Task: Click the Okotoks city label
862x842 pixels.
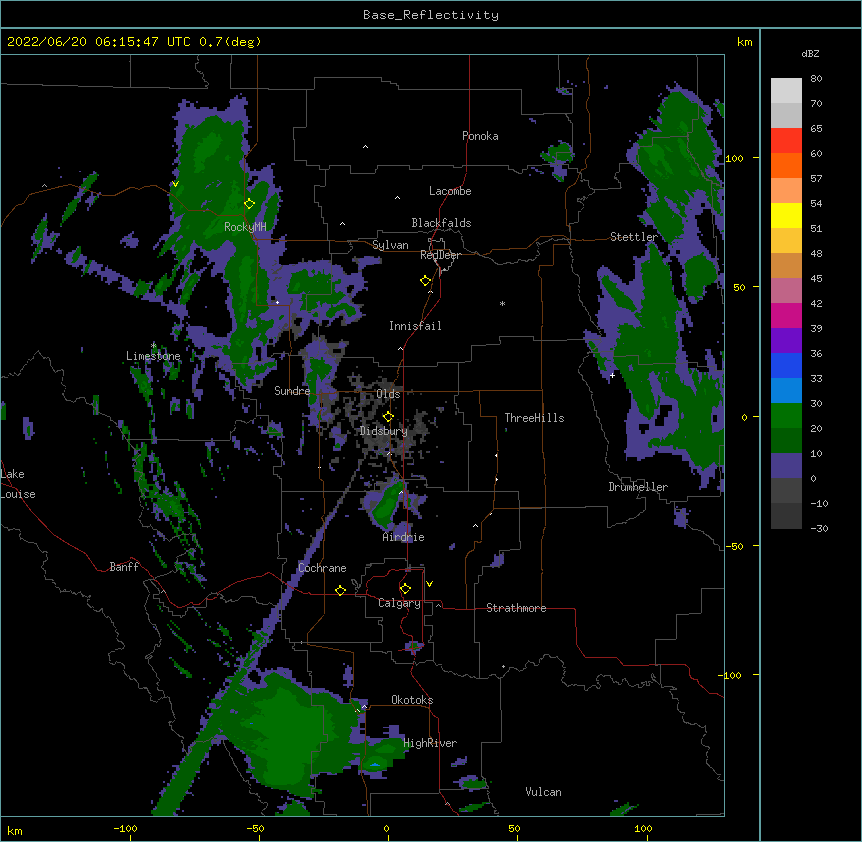Action: (412, 700)
